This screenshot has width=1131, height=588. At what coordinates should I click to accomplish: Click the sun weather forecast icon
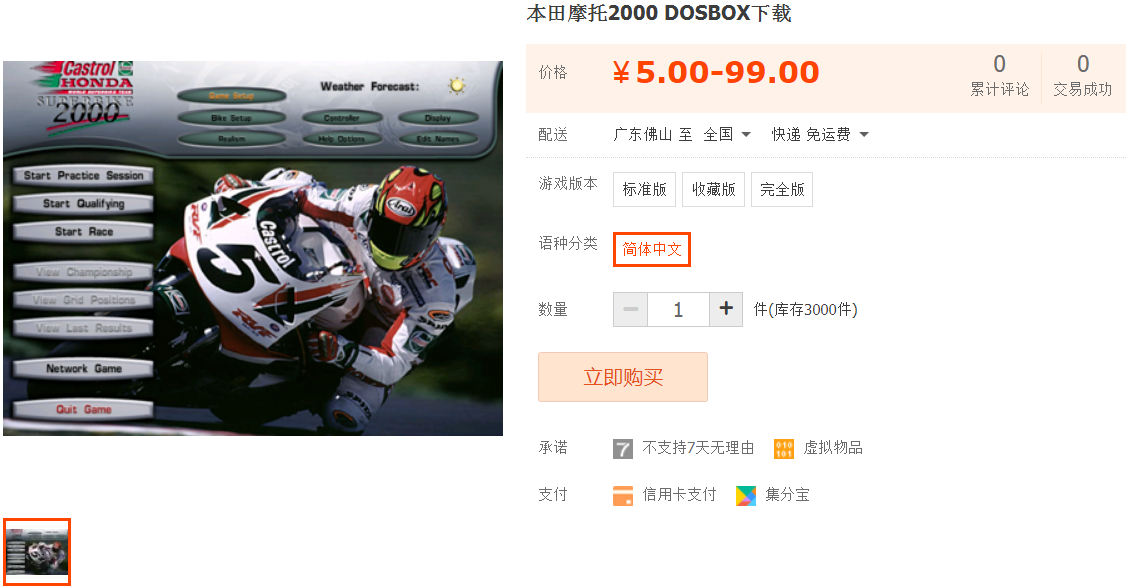pos(456,86)
